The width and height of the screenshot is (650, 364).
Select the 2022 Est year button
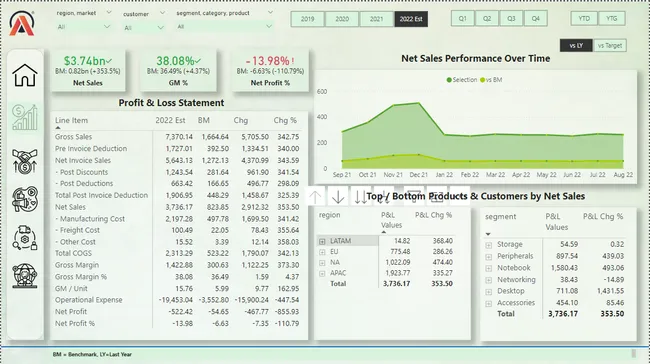tap(411, 19)
